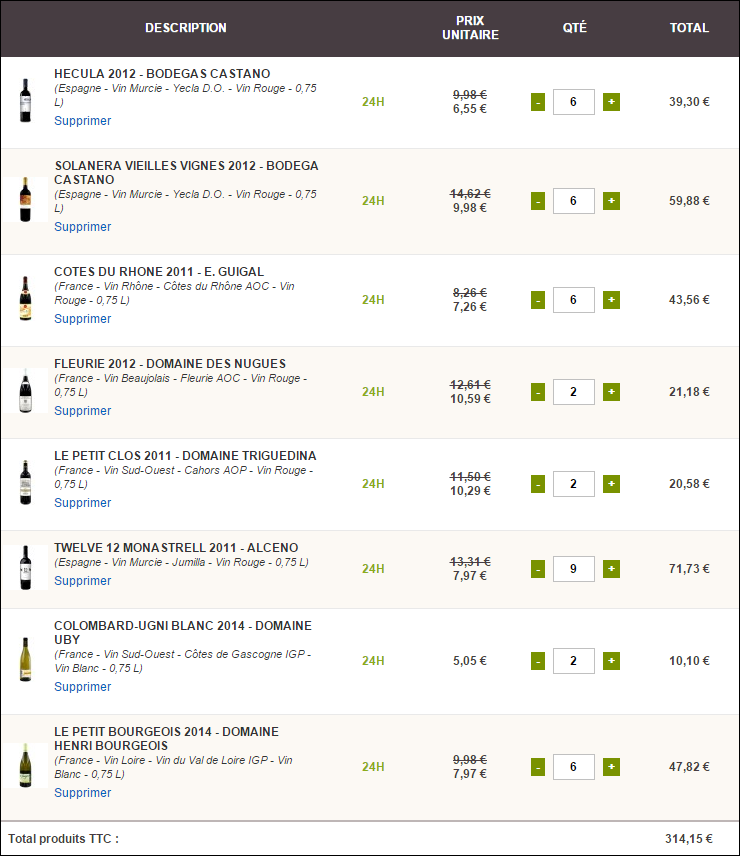Screen dimensions: 740x856
Task: Remove Le Petit Bourgeois 2014 from cart
Action: coord(83,793)
